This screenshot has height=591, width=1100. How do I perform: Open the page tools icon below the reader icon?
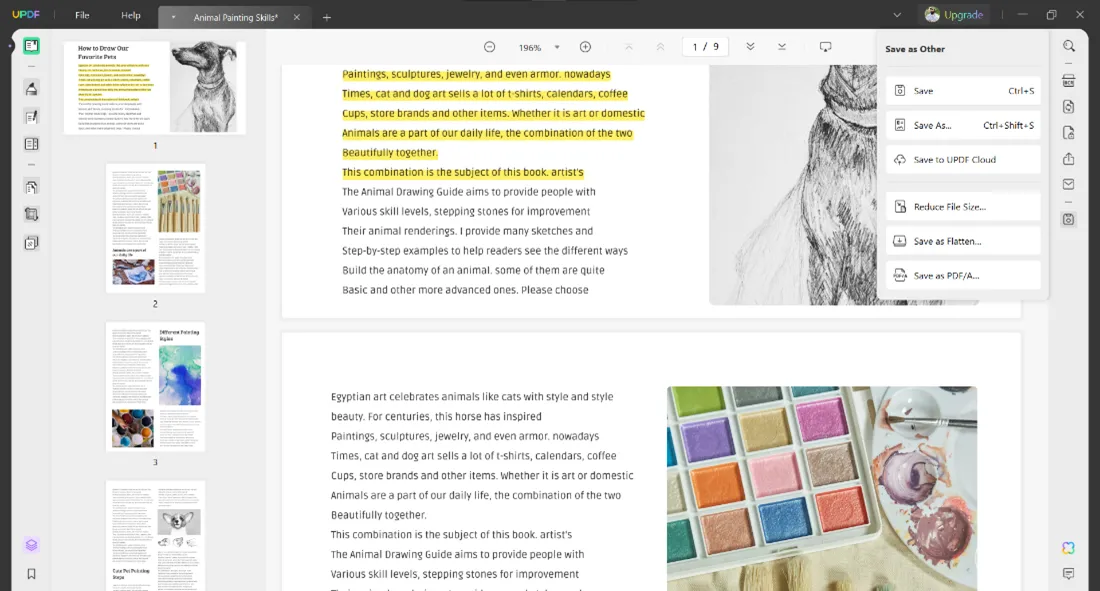point(31,144)
